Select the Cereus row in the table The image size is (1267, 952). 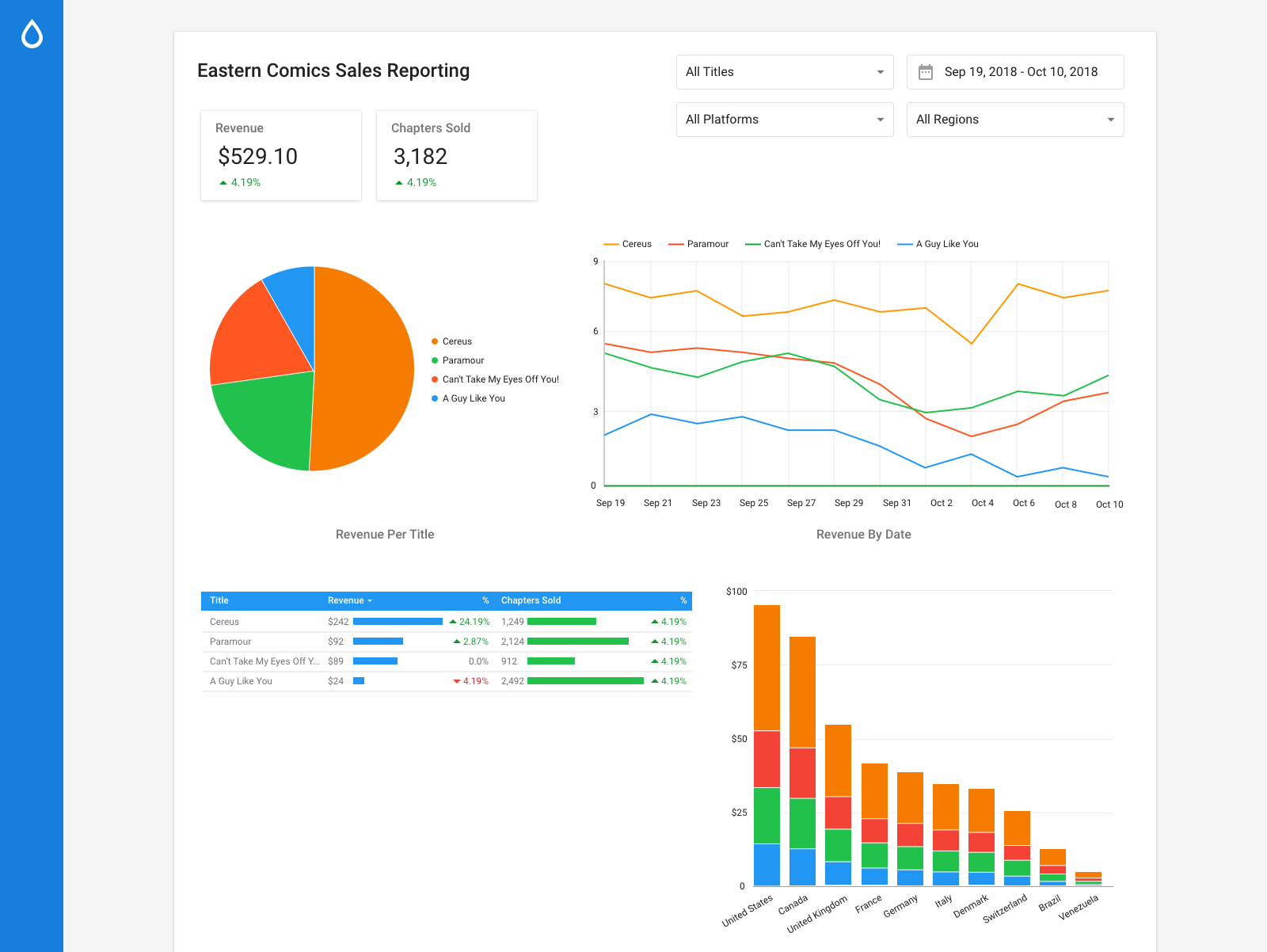coord(225,622)
